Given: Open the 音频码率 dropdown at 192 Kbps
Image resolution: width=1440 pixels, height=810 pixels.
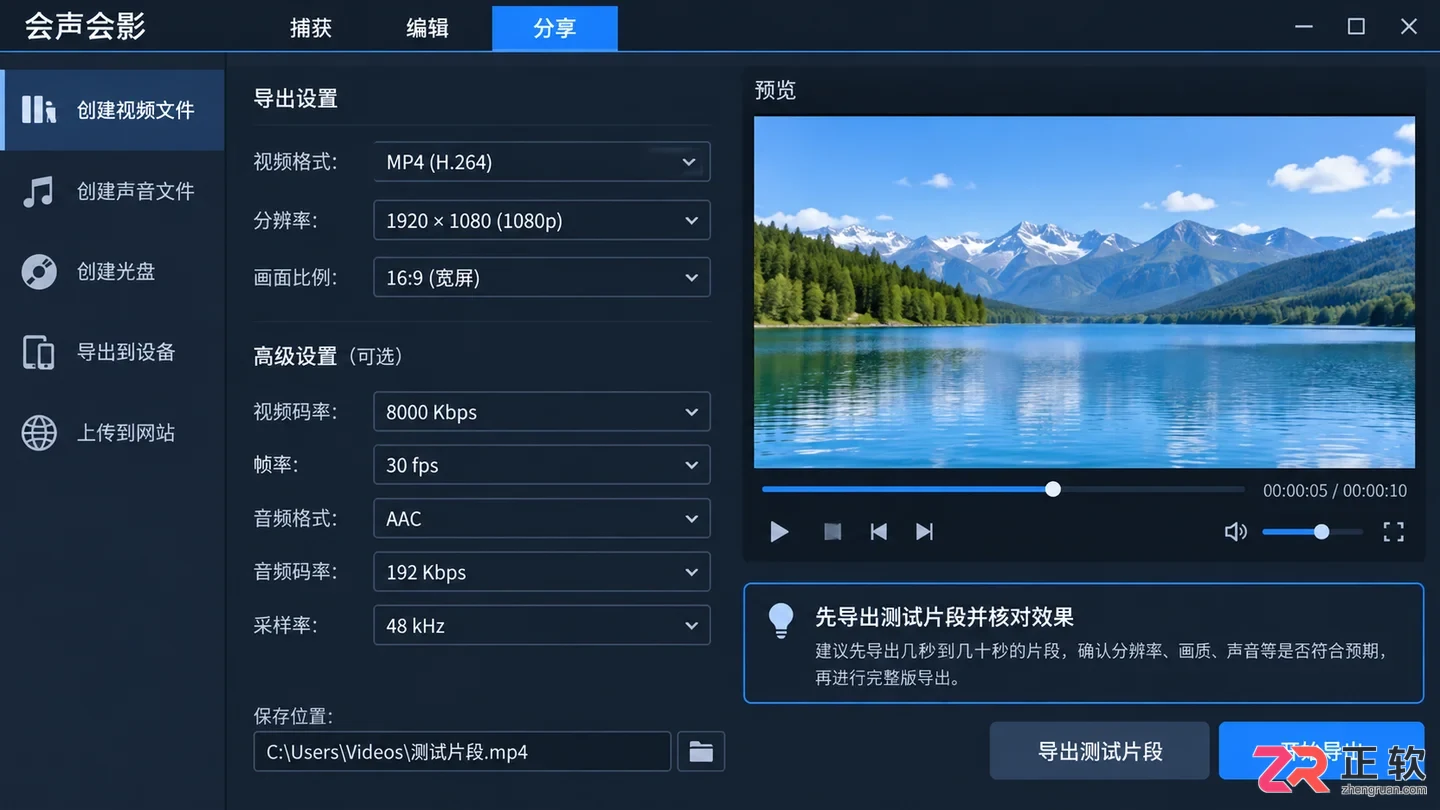Looking at the screenshot, I should pos(542,572).
